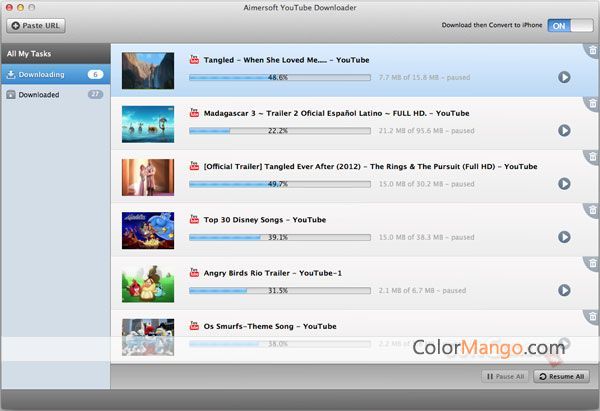This screenshot has width=600, height=411.
Task: Click the 39.1% progress bar for Disney Songs
Action: point(280,237)
